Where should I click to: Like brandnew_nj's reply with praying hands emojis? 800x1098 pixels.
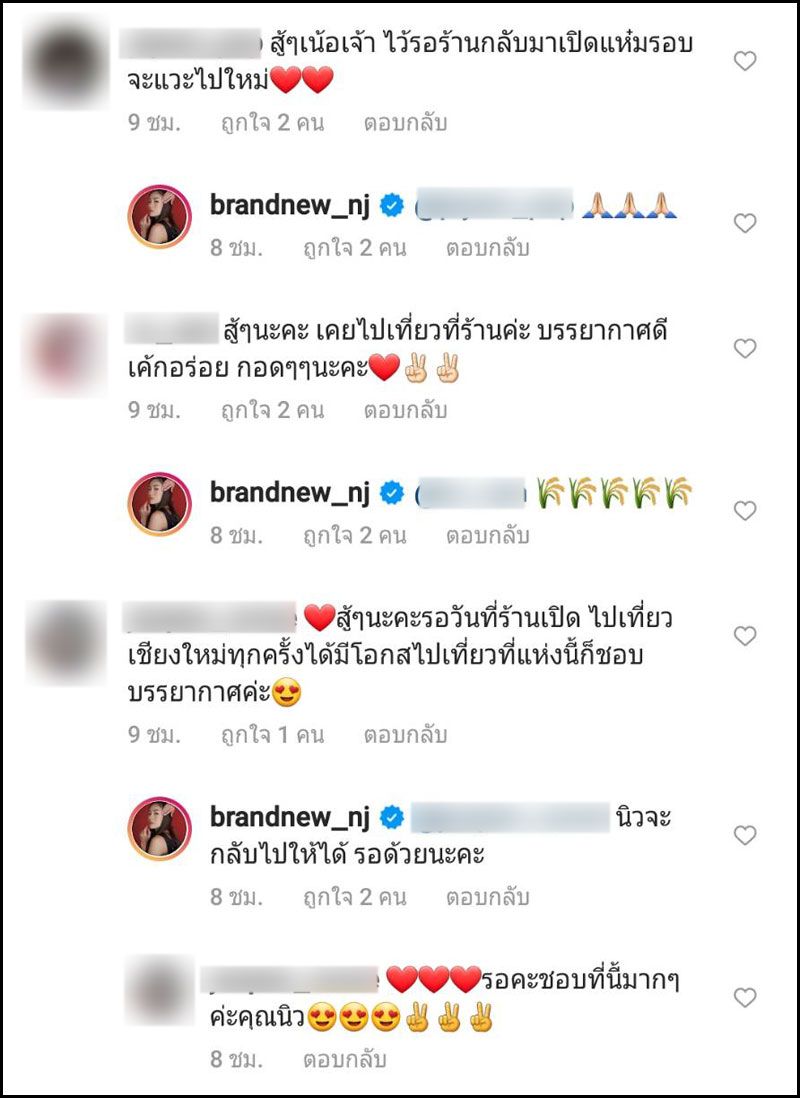coord(745,223)
